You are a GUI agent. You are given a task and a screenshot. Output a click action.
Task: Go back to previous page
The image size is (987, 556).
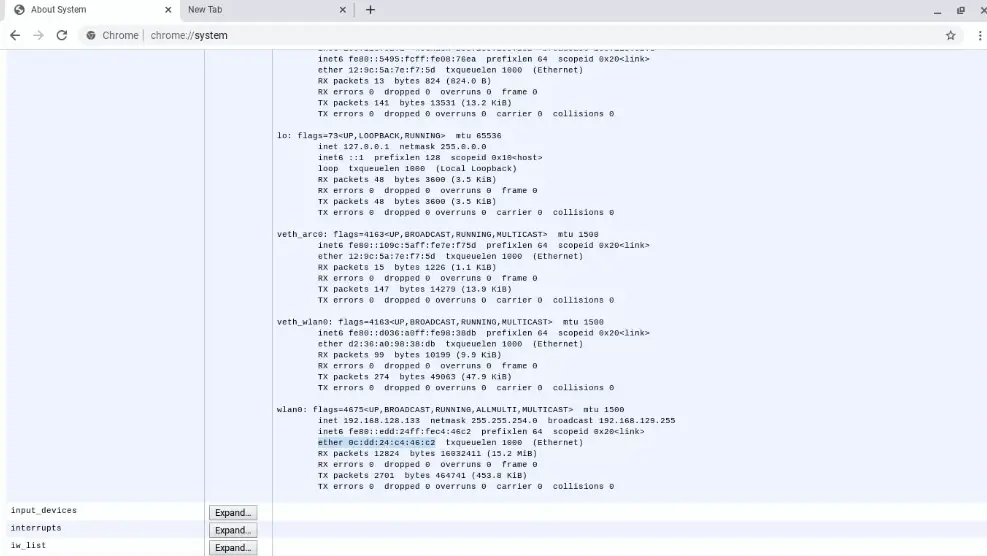pyautogui.click(x=15, y=35)
